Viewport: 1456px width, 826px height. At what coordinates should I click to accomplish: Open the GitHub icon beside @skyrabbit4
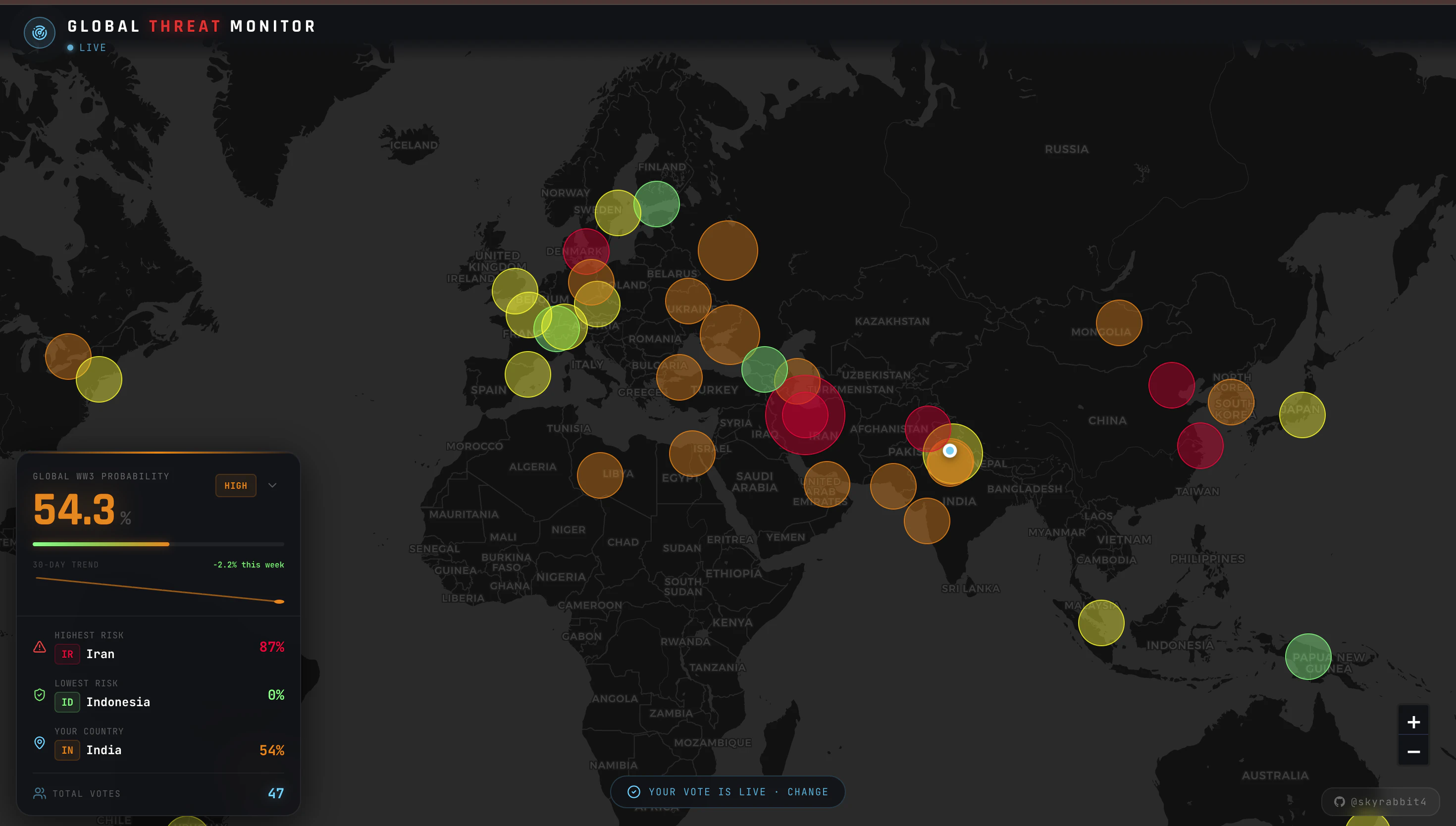pyautogui.click(x=1339, y=802)
